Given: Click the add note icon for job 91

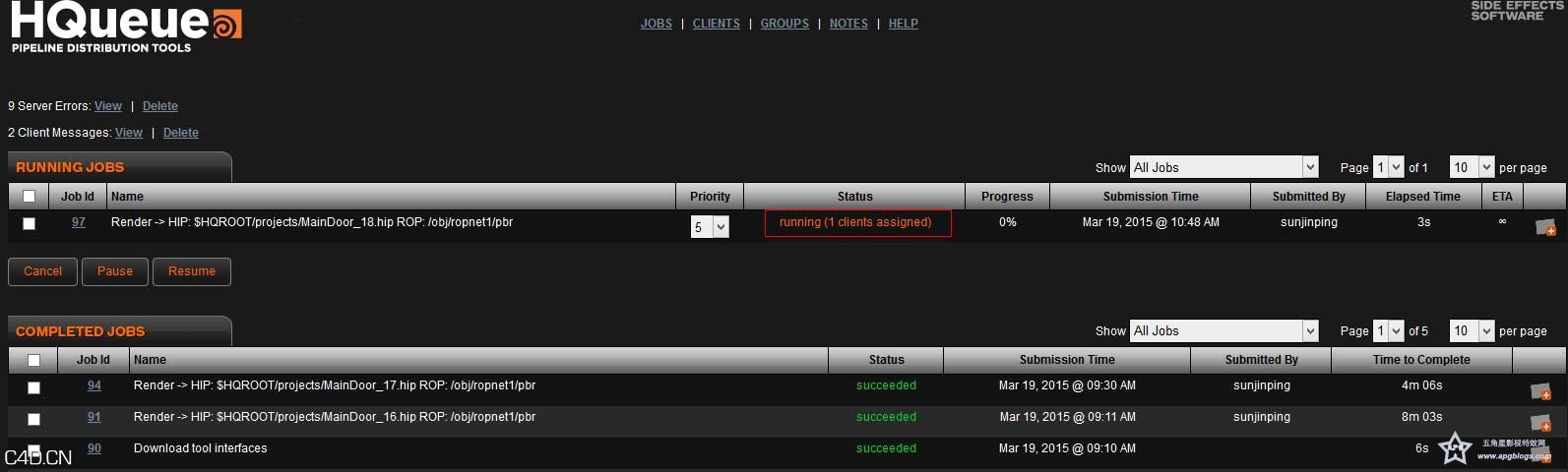Looking at the screenshot, I should click(x=1540, y=423).
